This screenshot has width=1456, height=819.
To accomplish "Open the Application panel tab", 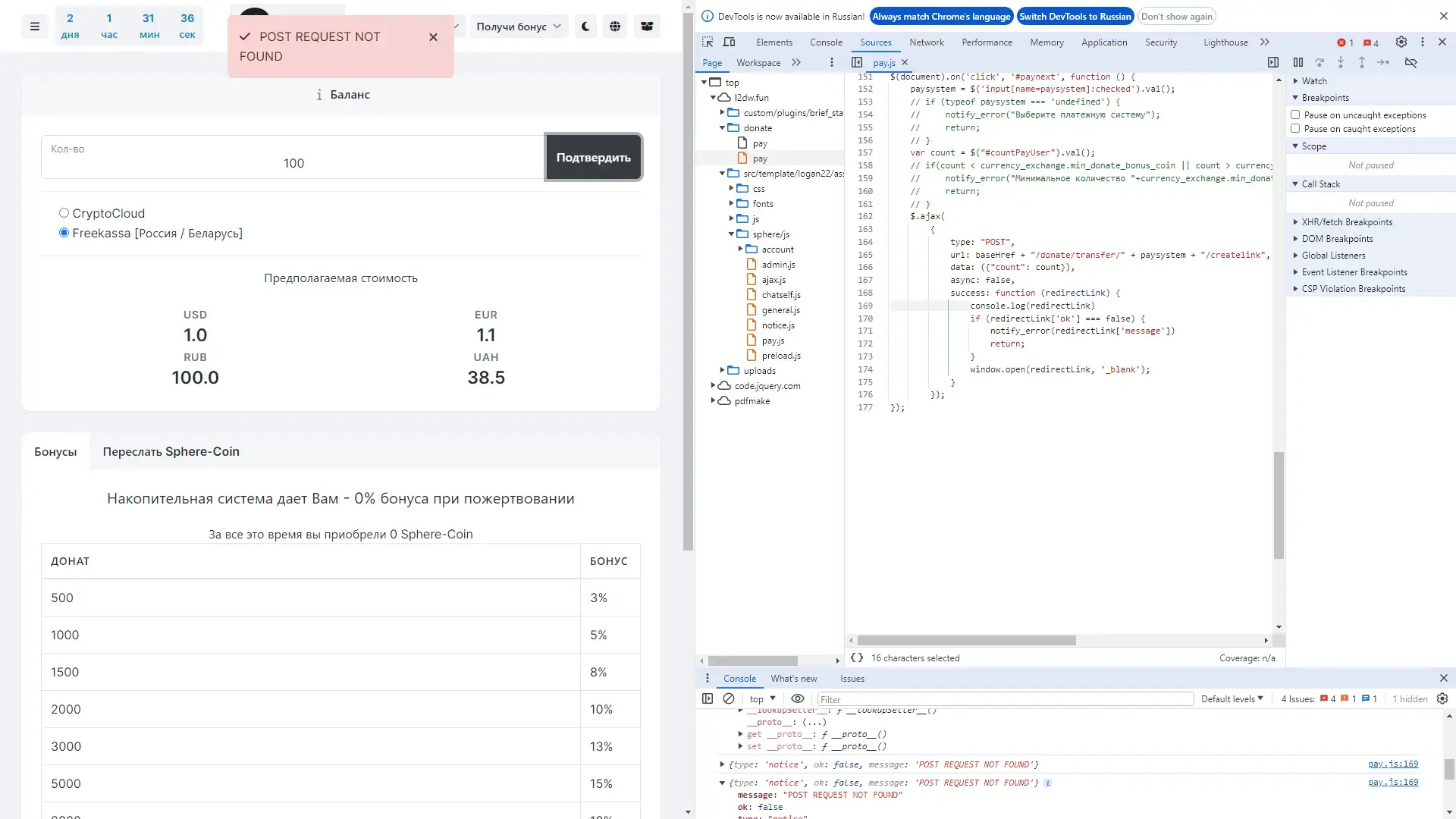I will 1104,42.
